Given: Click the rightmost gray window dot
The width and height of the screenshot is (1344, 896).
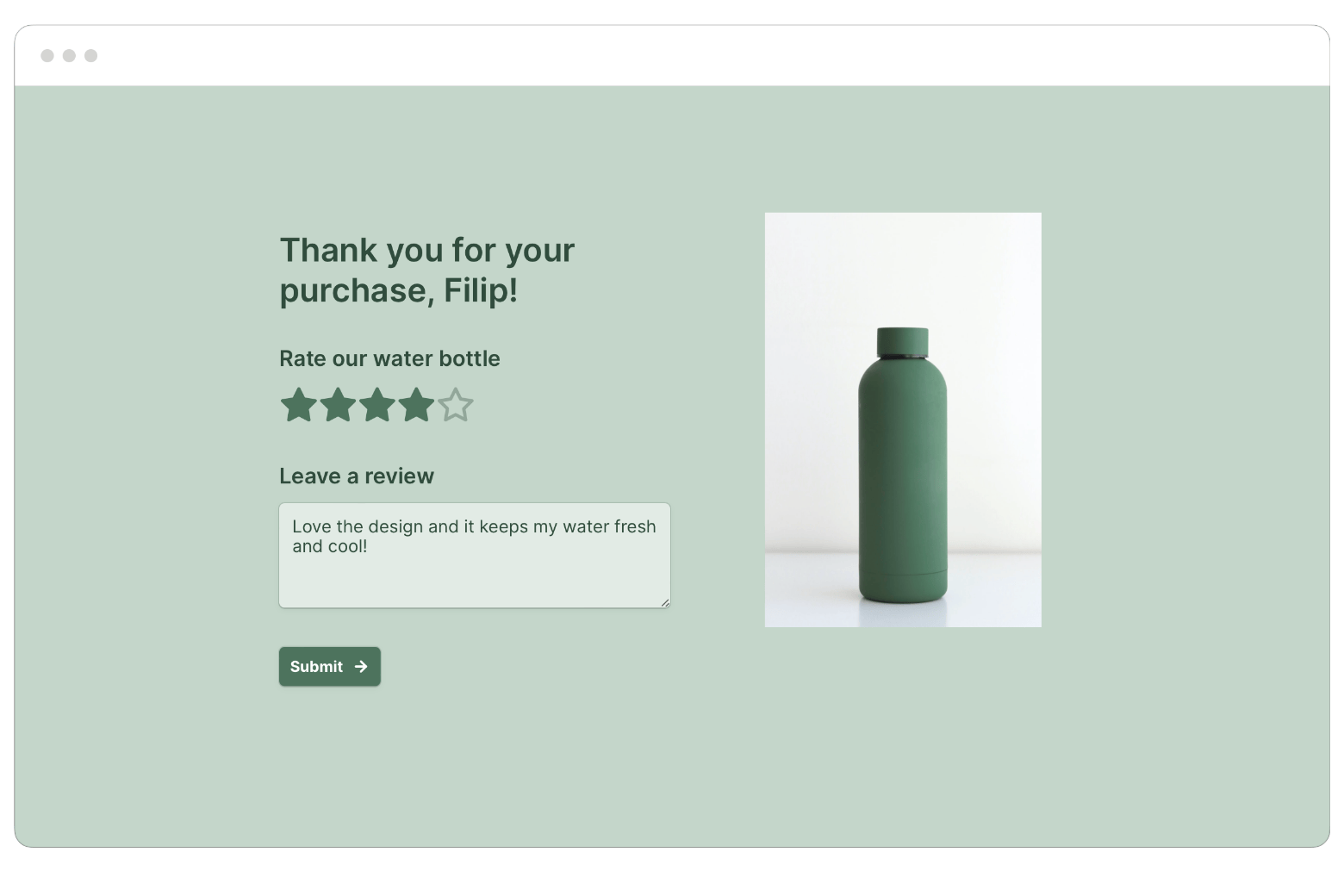Looking at the screenshot, I should tap(90, 56).
